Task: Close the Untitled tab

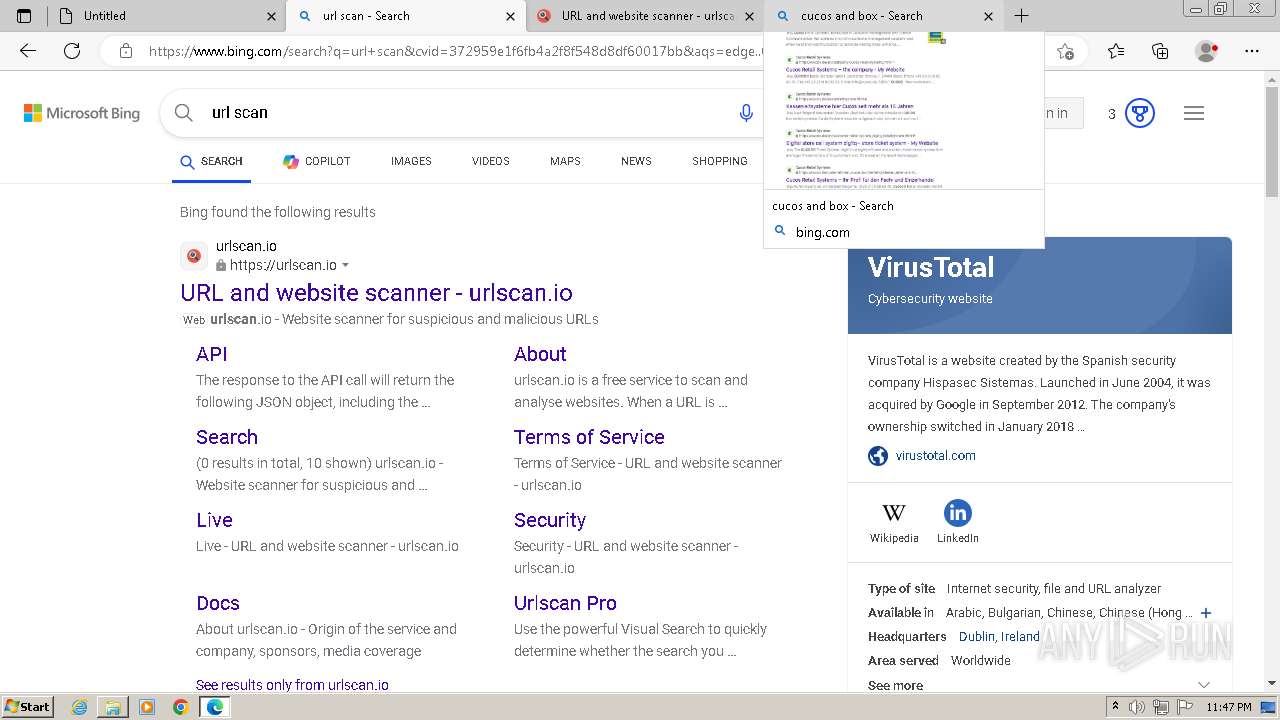Action: coord(271,16)
